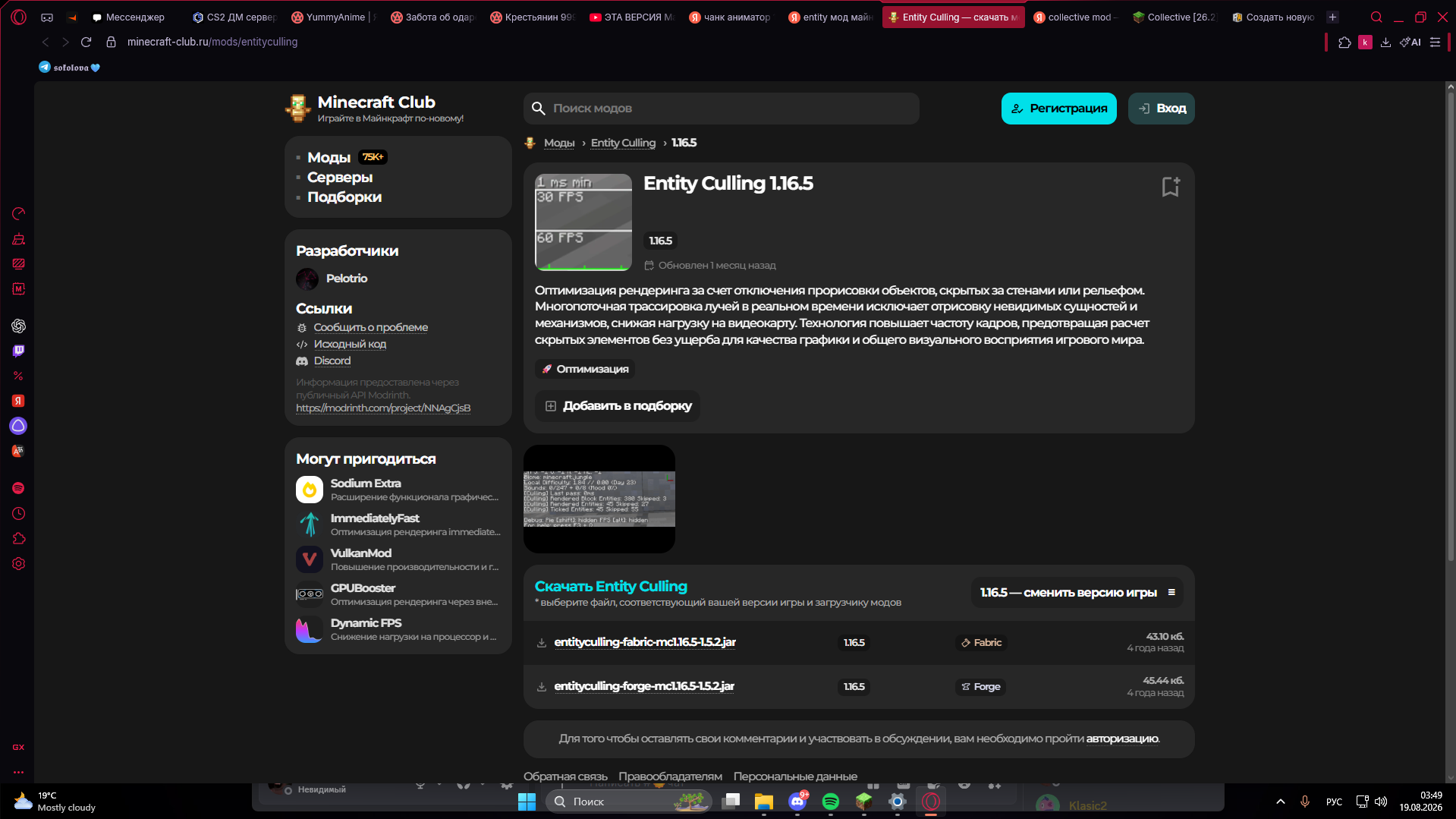Open the sidebar three-dots setup menu
The height and width of the screenshot is (819, 1456).
point(19,773)
